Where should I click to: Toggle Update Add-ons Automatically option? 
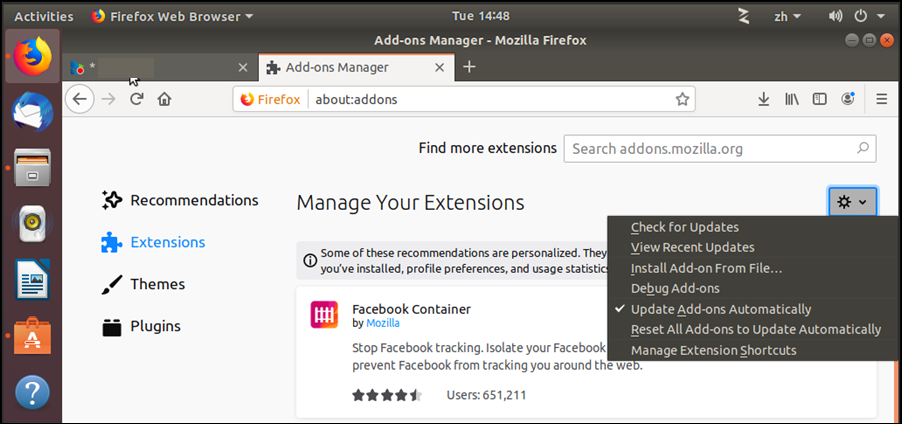[x=720, y=309]
